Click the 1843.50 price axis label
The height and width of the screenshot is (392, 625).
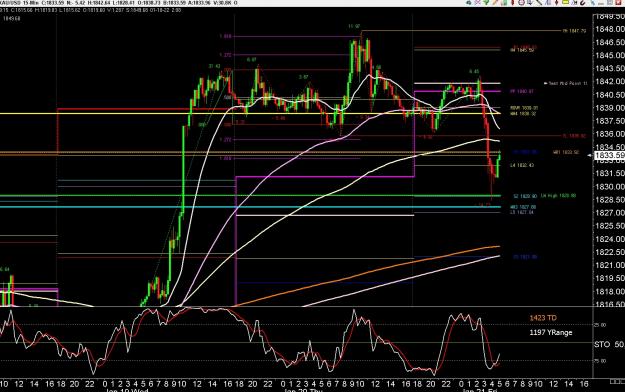click(609, 69)
